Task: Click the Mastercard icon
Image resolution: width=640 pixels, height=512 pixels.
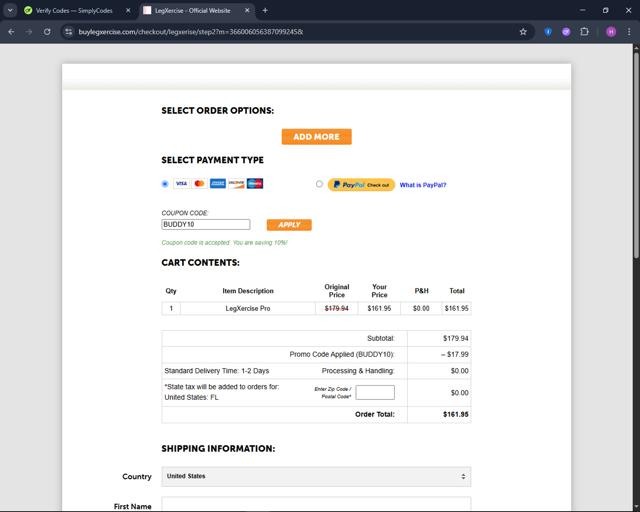Action: point(199,184)
